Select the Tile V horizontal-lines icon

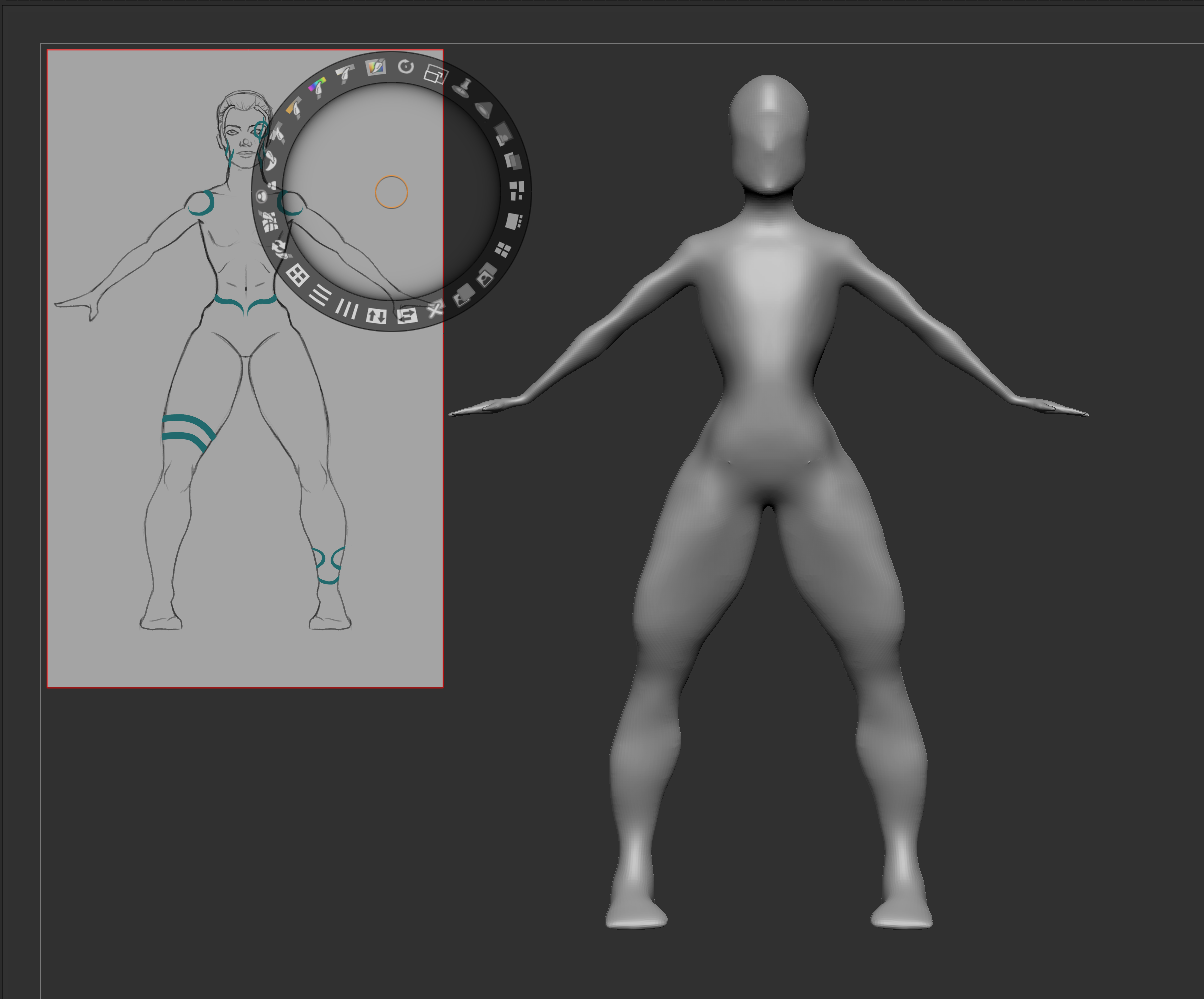(x=320, y=295)
